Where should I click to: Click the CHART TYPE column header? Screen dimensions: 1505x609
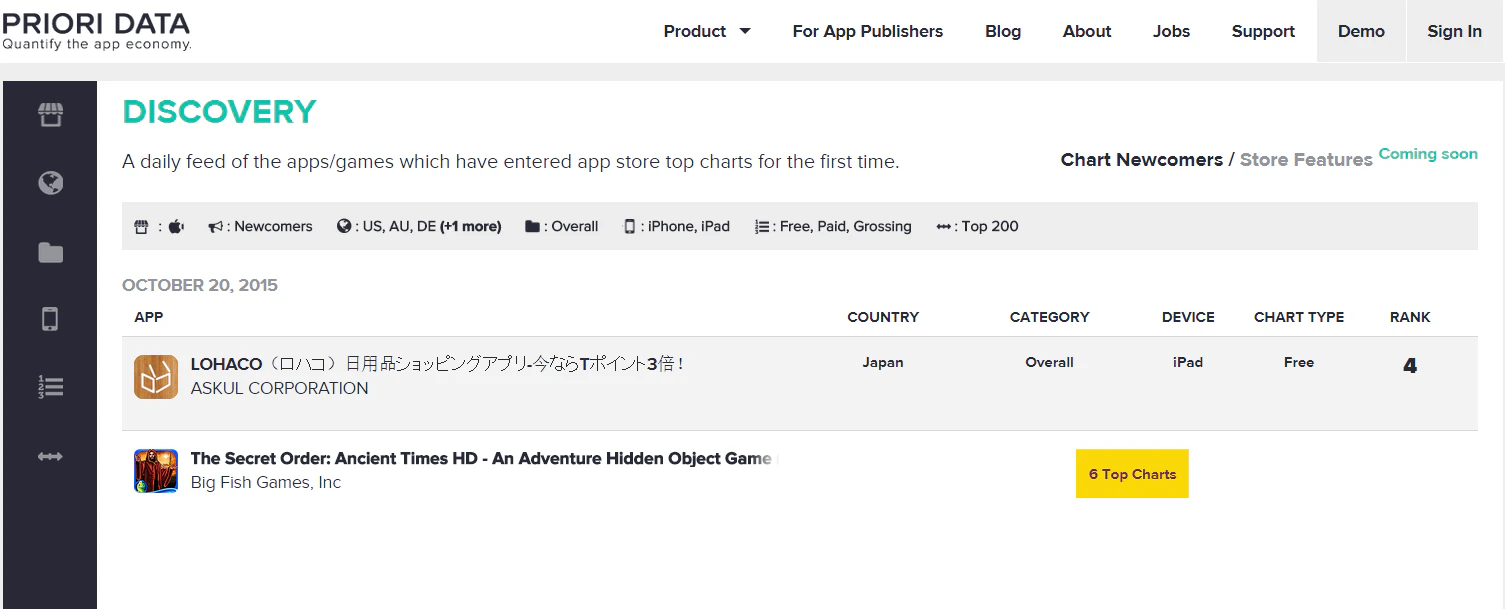[1299, 317]
